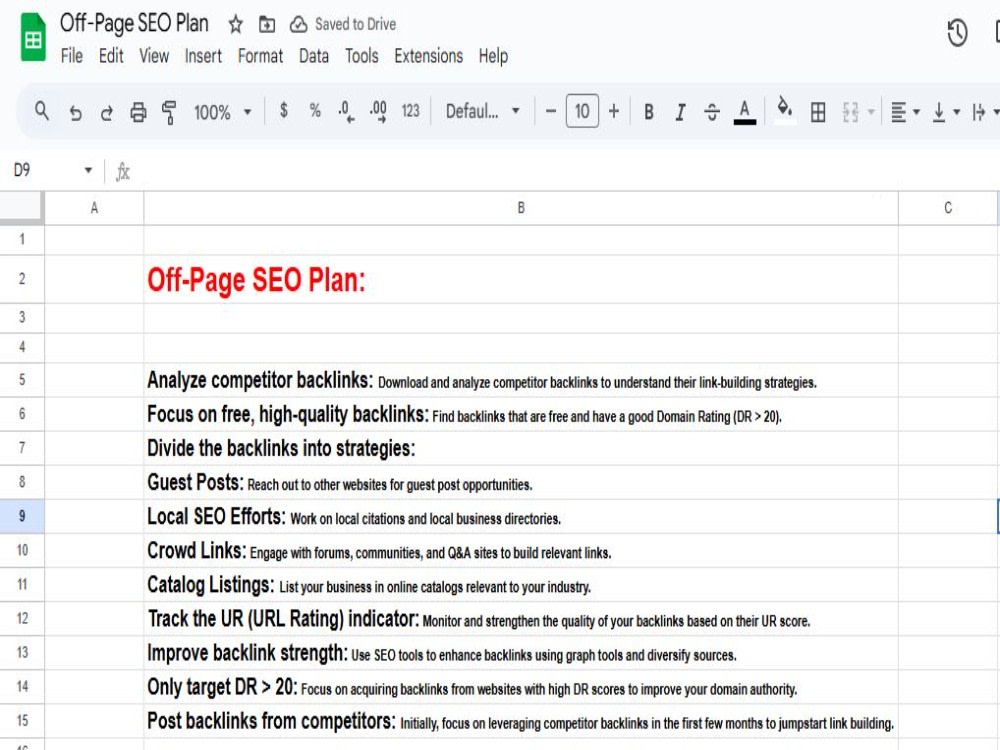Open the Format menu
The height and width of the screenshot is (750, 1000).
(x=260, y=56)
